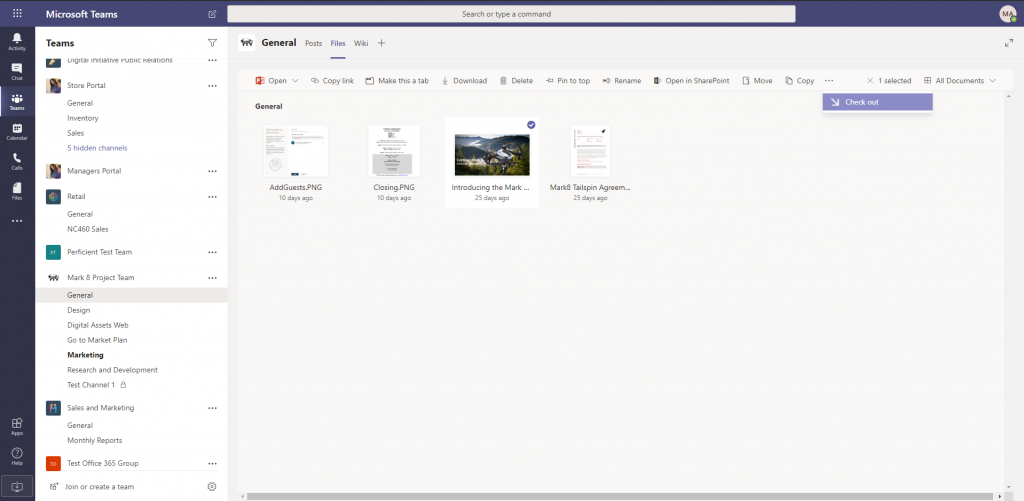Viewport: 1024px width, 501px height.
Task: Open Files from the left rail
Action: click(17, 191)
